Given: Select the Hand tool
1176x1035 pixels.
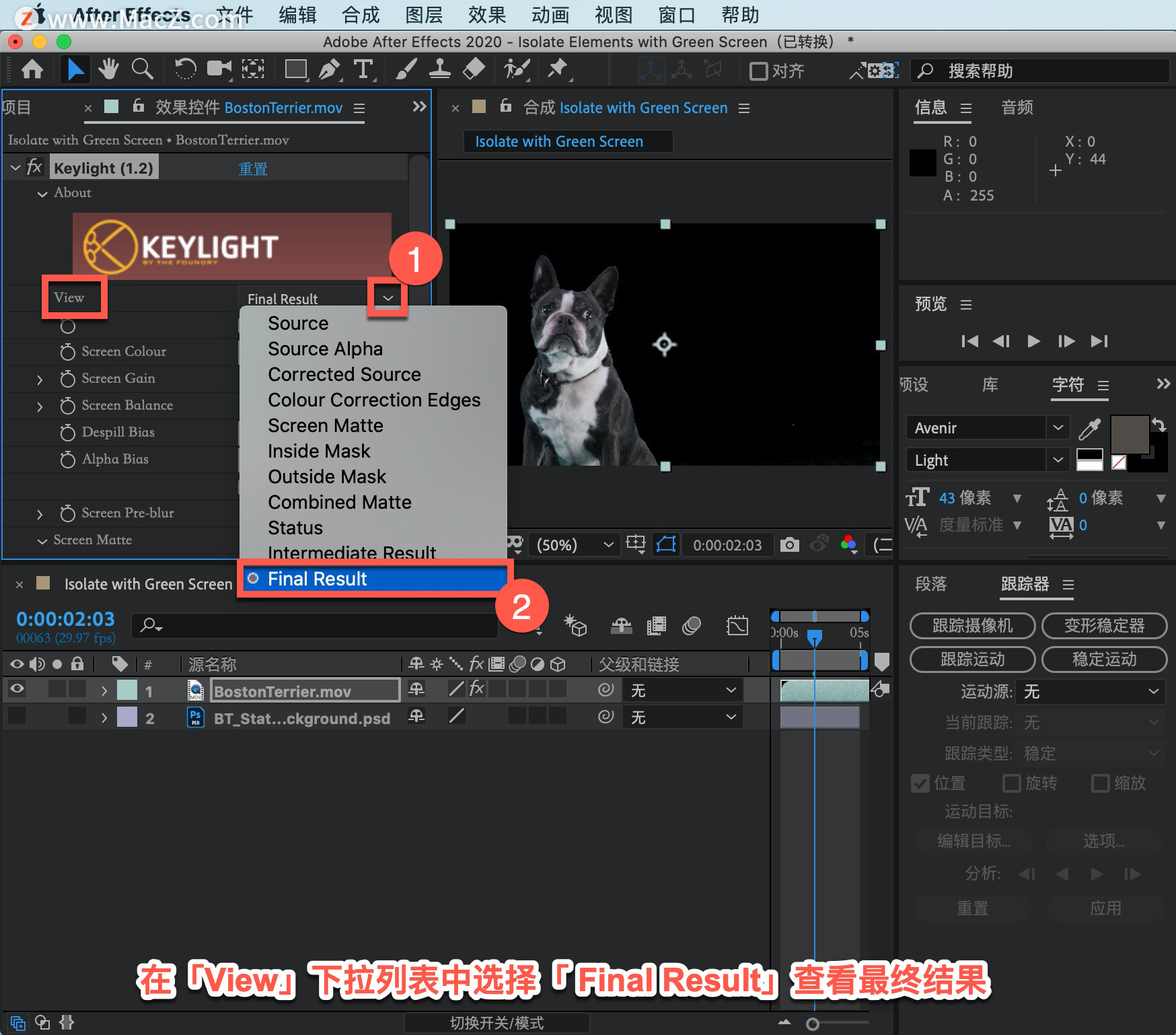Looking at the screenshot, I should pyautogui.click(x=108, y=69).
